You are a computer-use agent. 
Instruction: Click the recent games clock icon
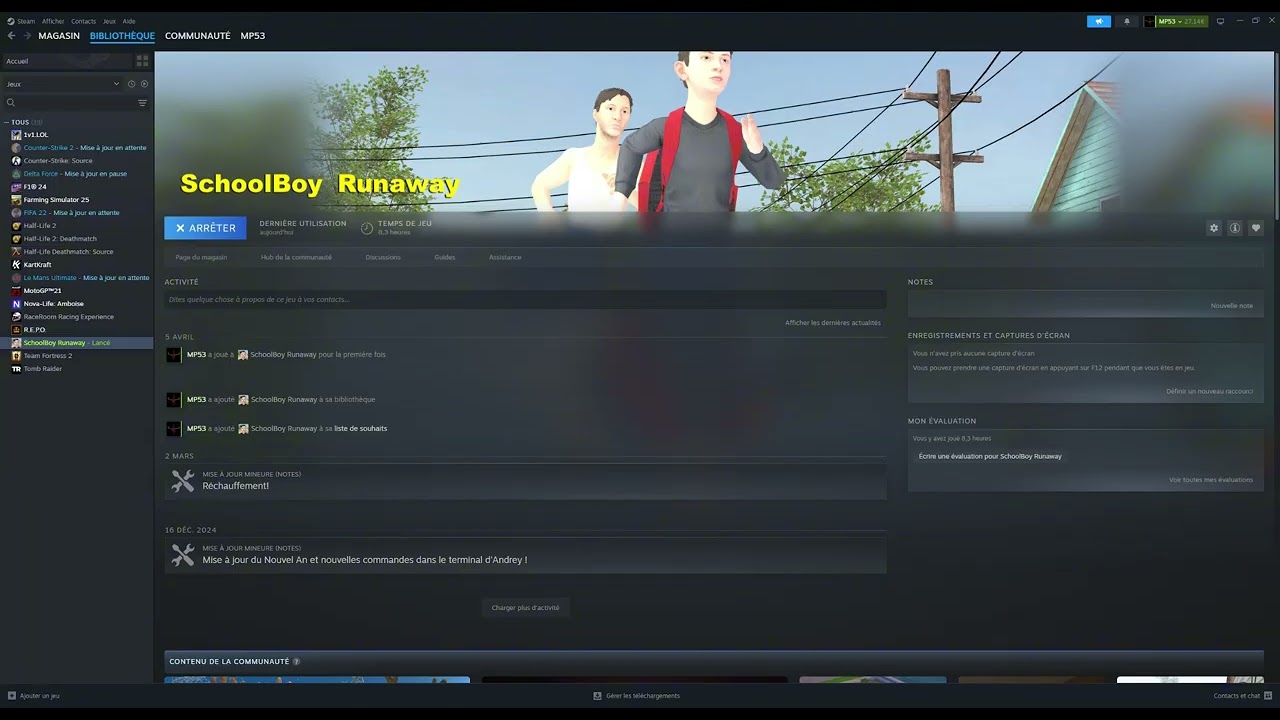[x=131, y=84]
